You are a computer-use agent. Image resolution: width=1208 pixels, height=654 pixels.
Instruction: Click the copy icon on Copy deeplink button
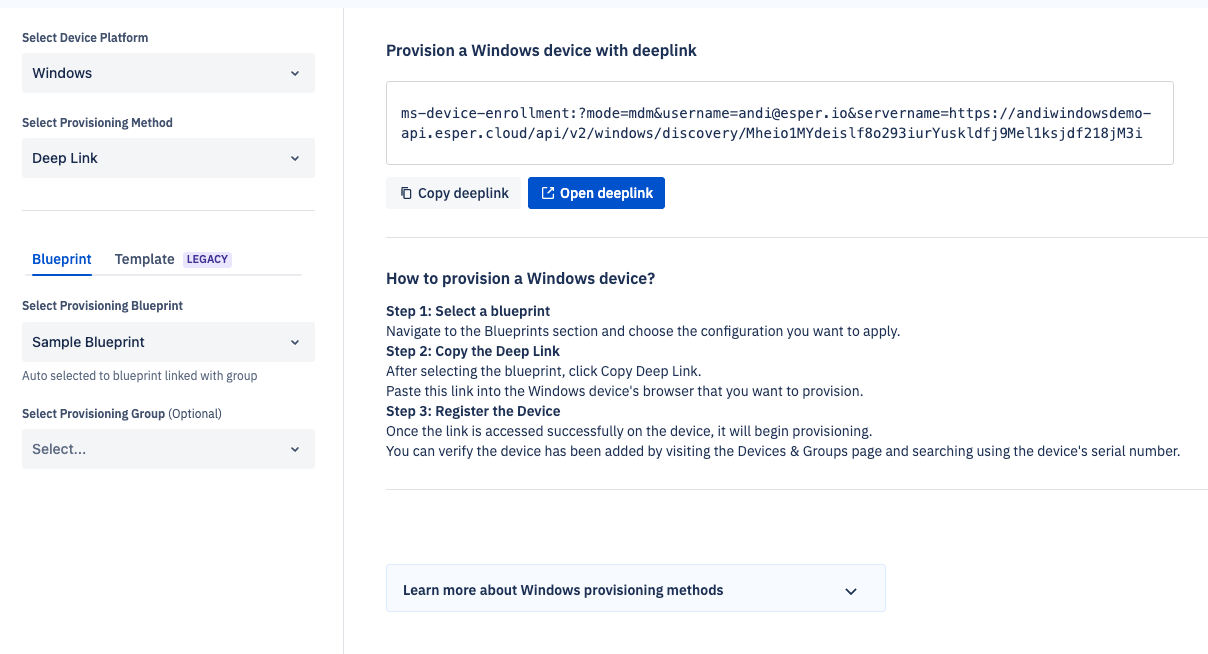[408, 192]
